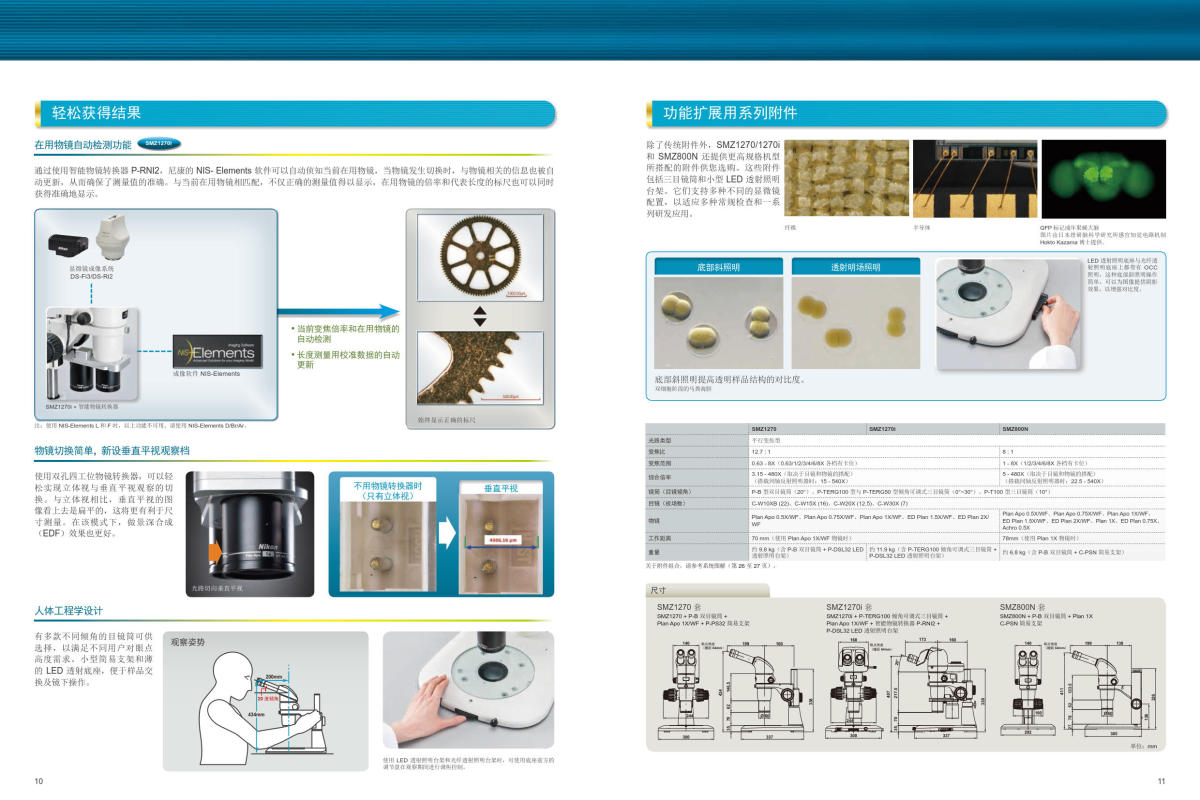Click the SMZ1270i column header in the table
The height and width of the screenshot is (800, 1200).
pyautogui.click(x=883, y=428)
